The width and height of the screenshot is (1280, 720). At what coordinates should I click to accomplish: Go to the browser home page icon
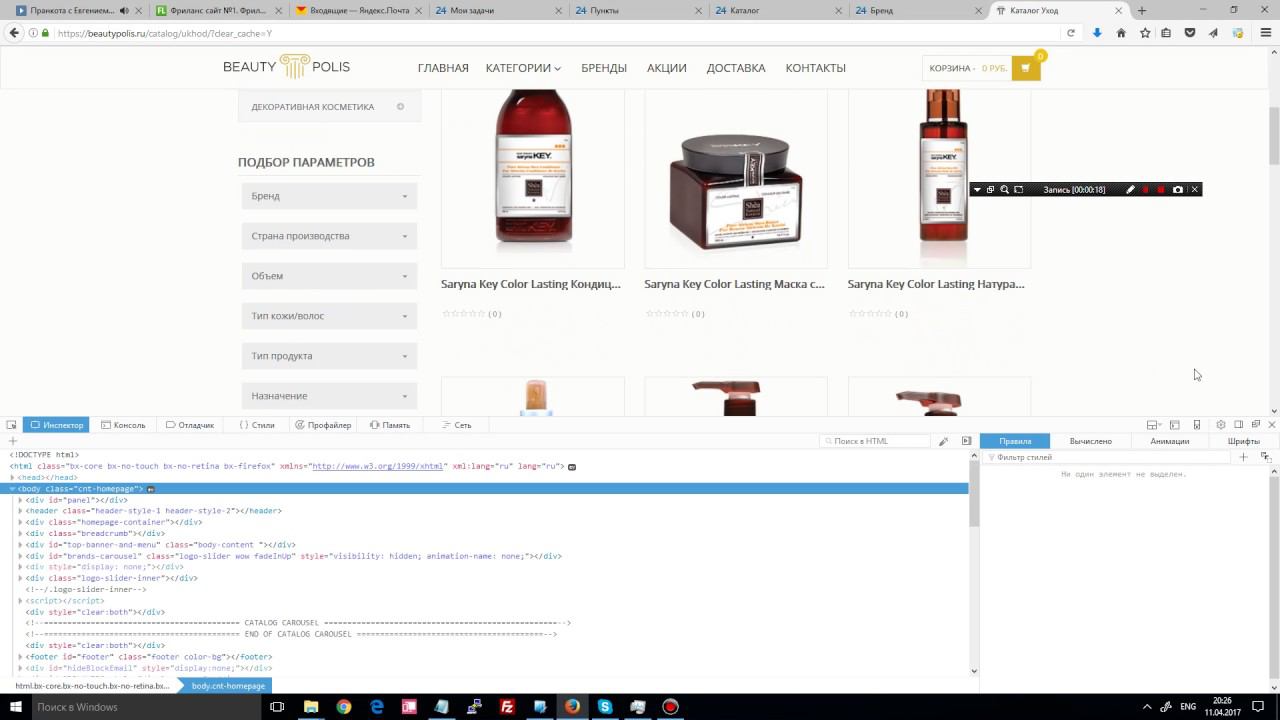(x=1121, y=33)
